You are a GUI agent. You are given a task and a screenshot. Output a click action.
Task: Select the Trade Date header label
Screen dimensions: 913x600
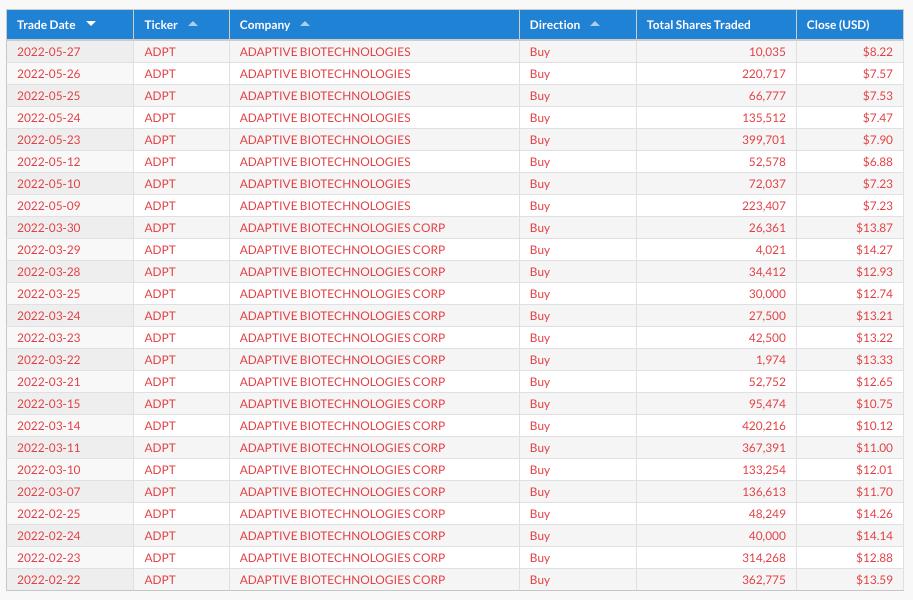(x=46, y=25)
